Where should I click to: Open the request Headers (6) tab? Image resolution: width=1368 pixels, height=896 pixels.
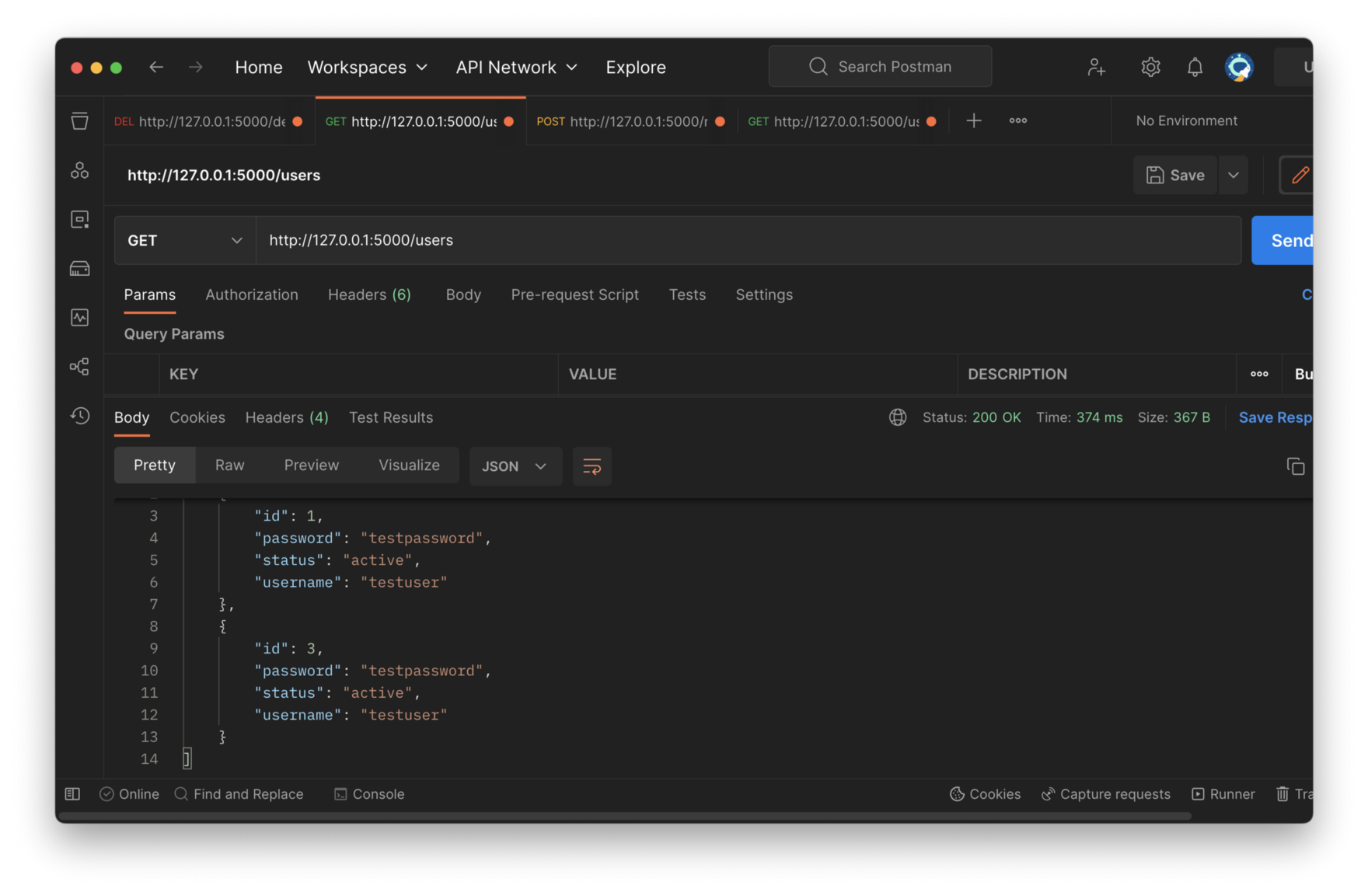(369, 295)
